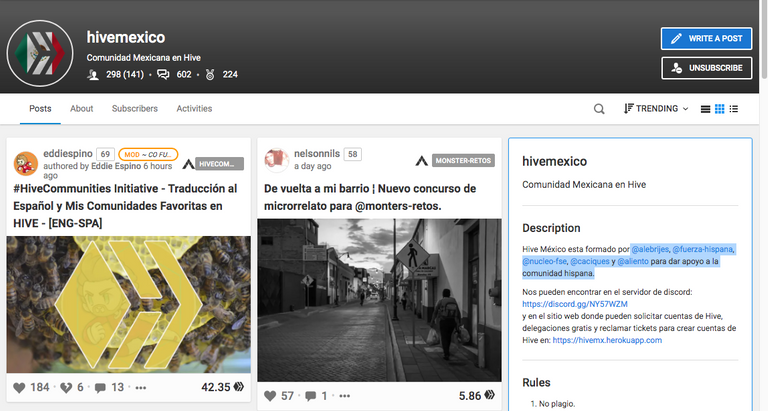
Task: Switch to list view layout icon
Action: click(x=705, y=109)
